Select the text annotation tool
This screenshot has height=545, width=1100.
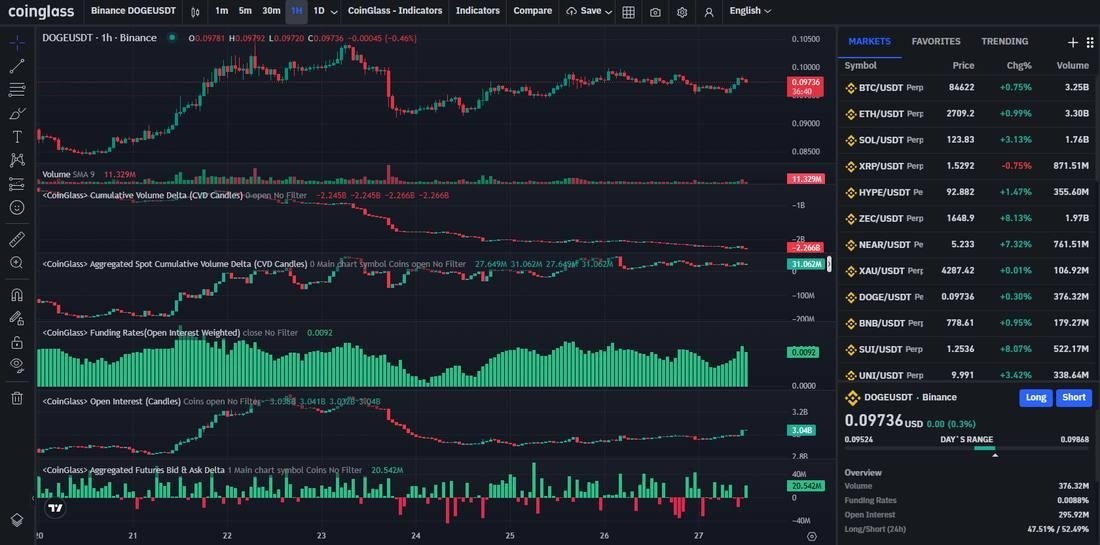point(17,137)
